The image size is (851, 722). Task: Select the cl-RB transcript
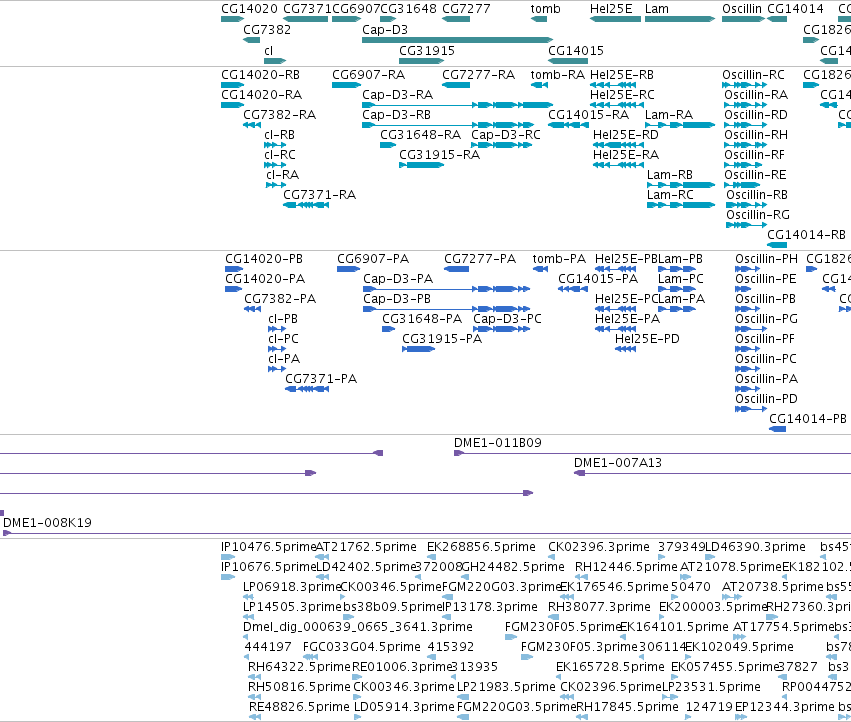275,145
